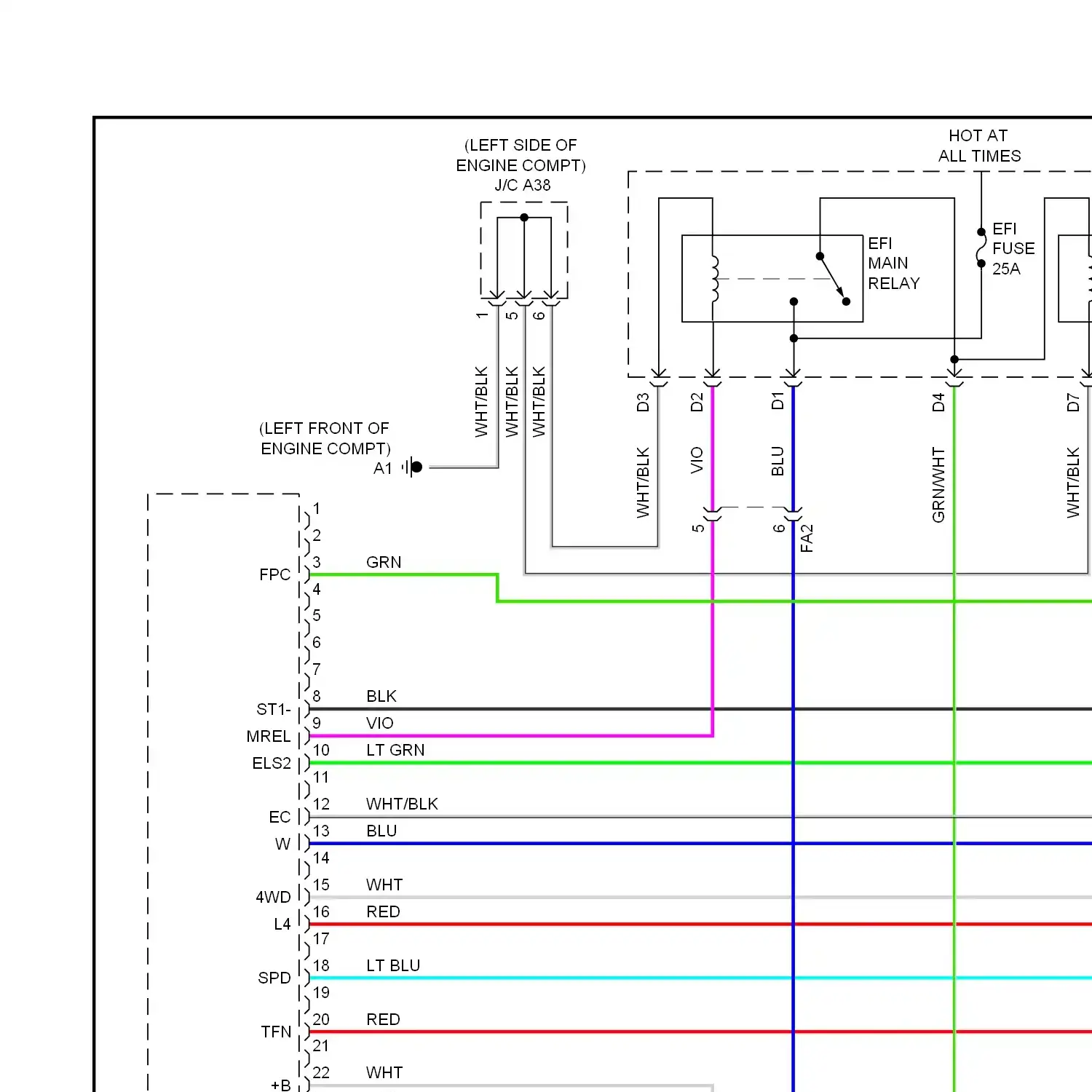Select the "J/C A38" junction connector label
Viewport: 1092px width, 1092px height.
[x=523, y=185]
